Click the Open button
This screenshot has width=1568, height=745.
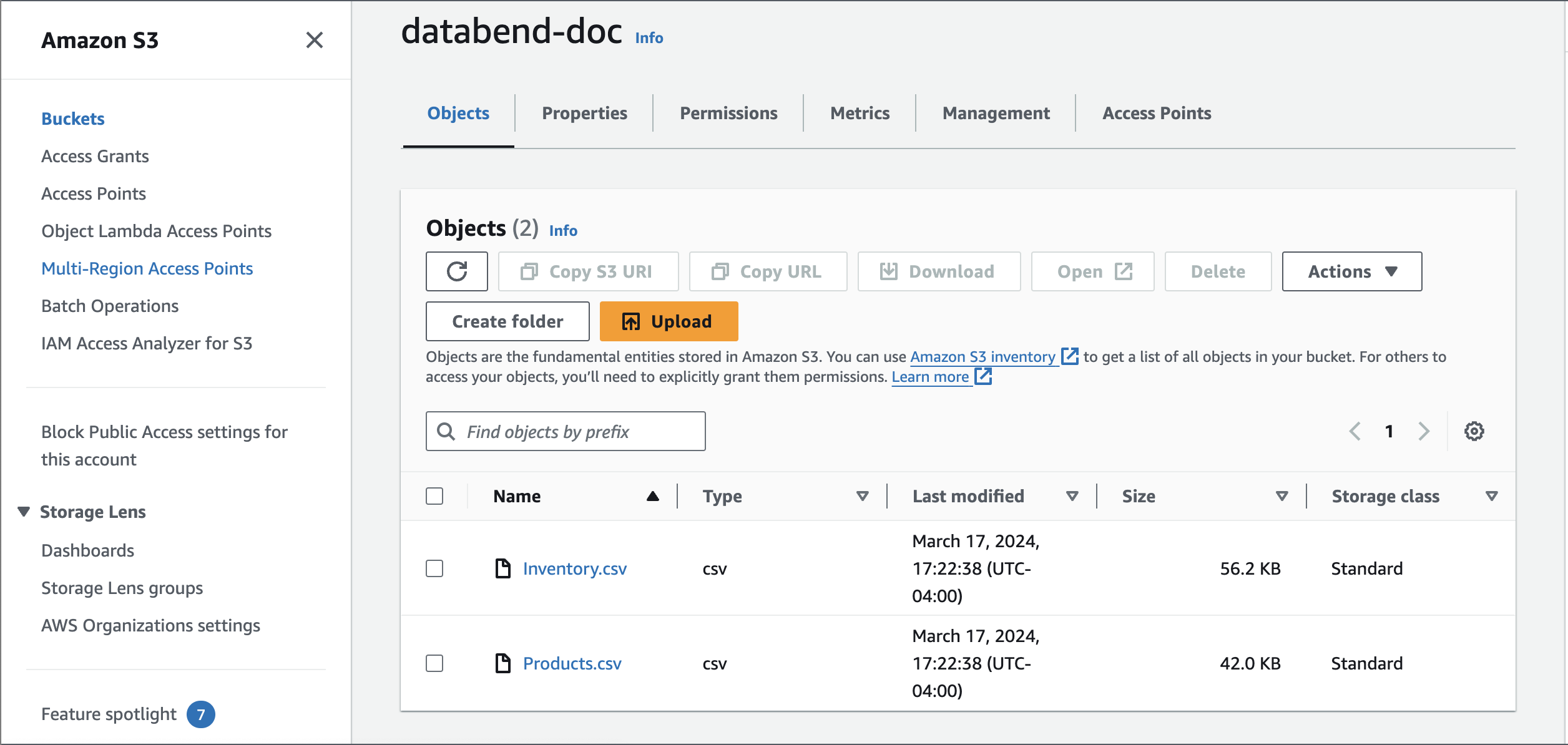[1092, 271]
